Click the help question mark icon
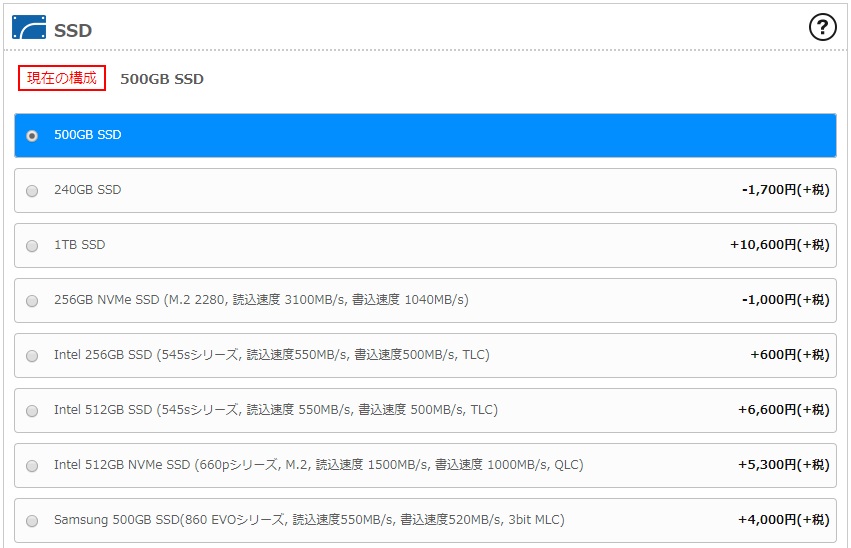 [x=821, y=28]
